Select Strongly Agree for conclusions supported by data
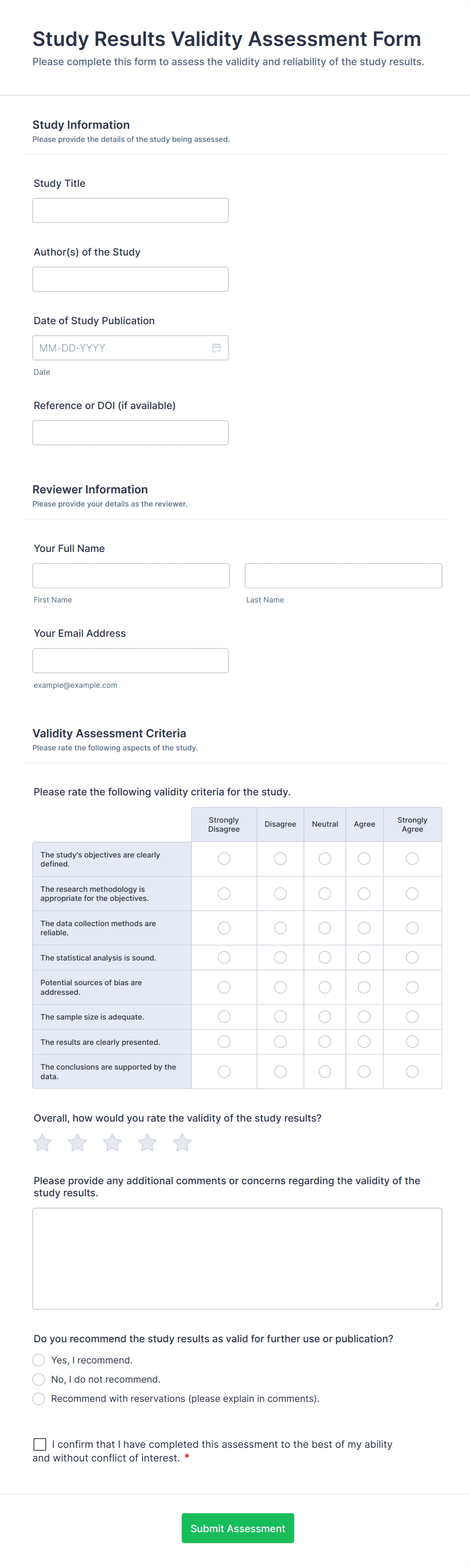470x1568 pixels. point(412,1071)
